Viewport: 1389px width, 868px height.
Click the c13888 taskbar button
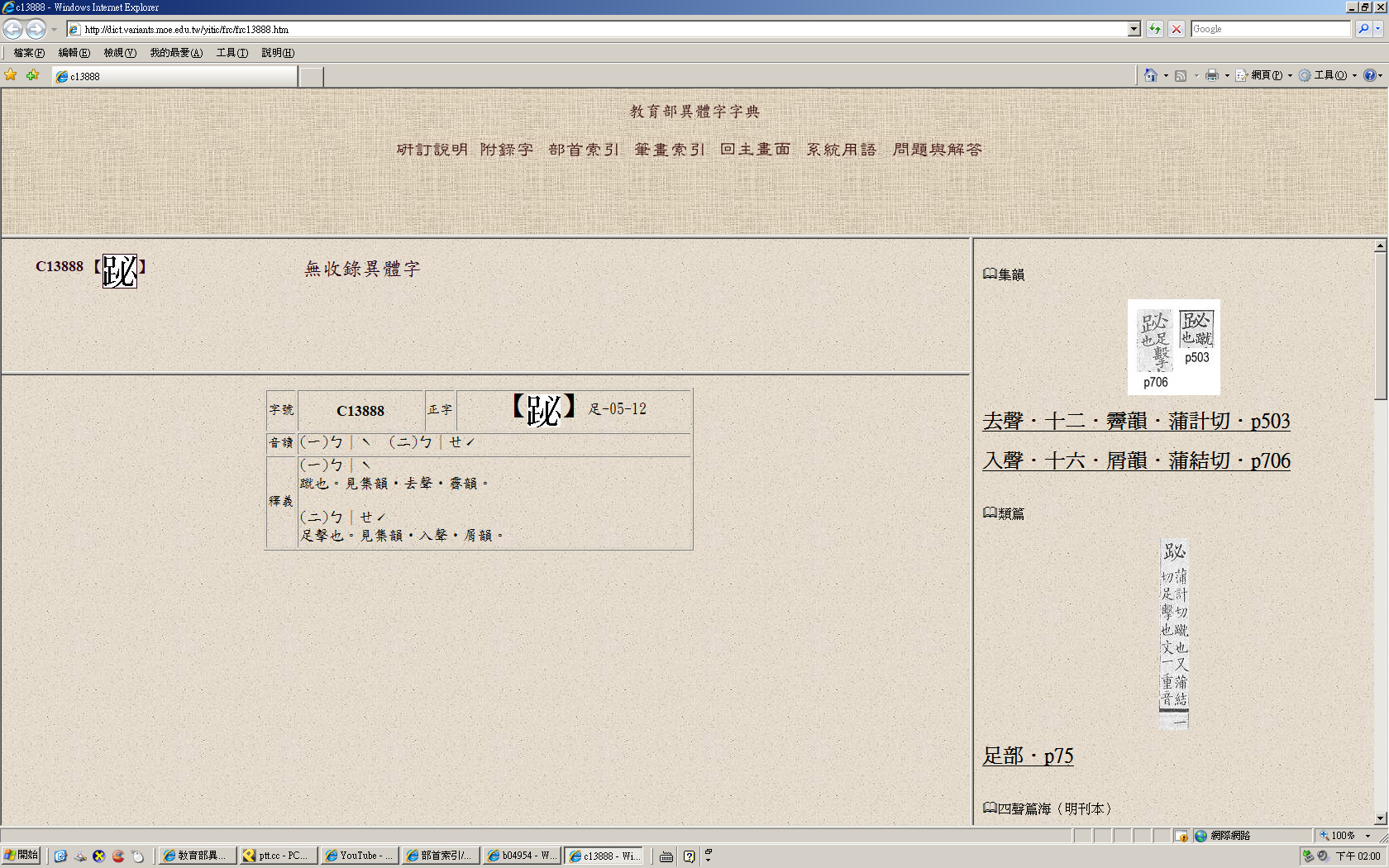point(603,856)
